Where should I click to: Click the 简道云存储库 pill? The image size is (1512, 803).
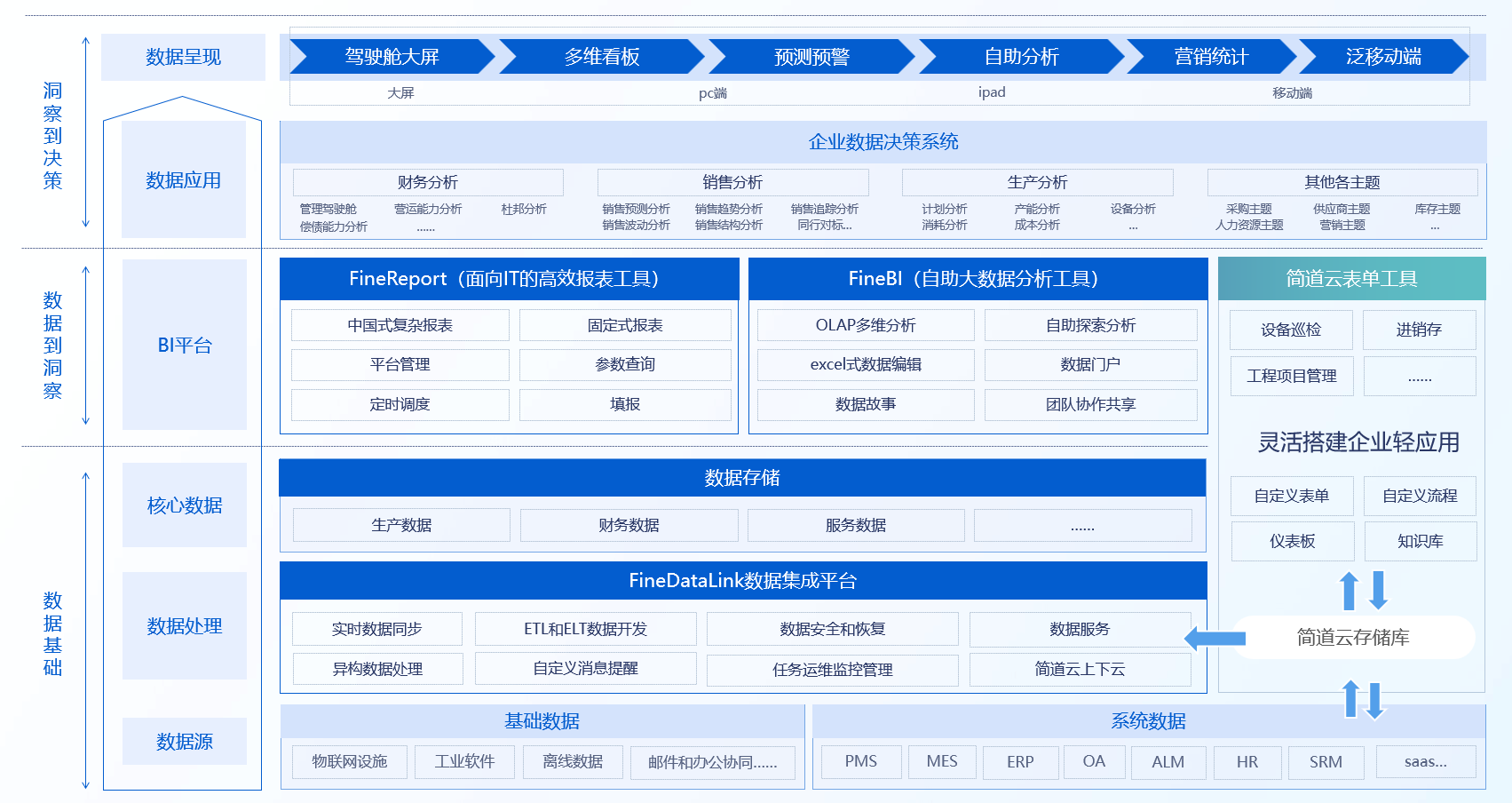tap(1353, 638)
